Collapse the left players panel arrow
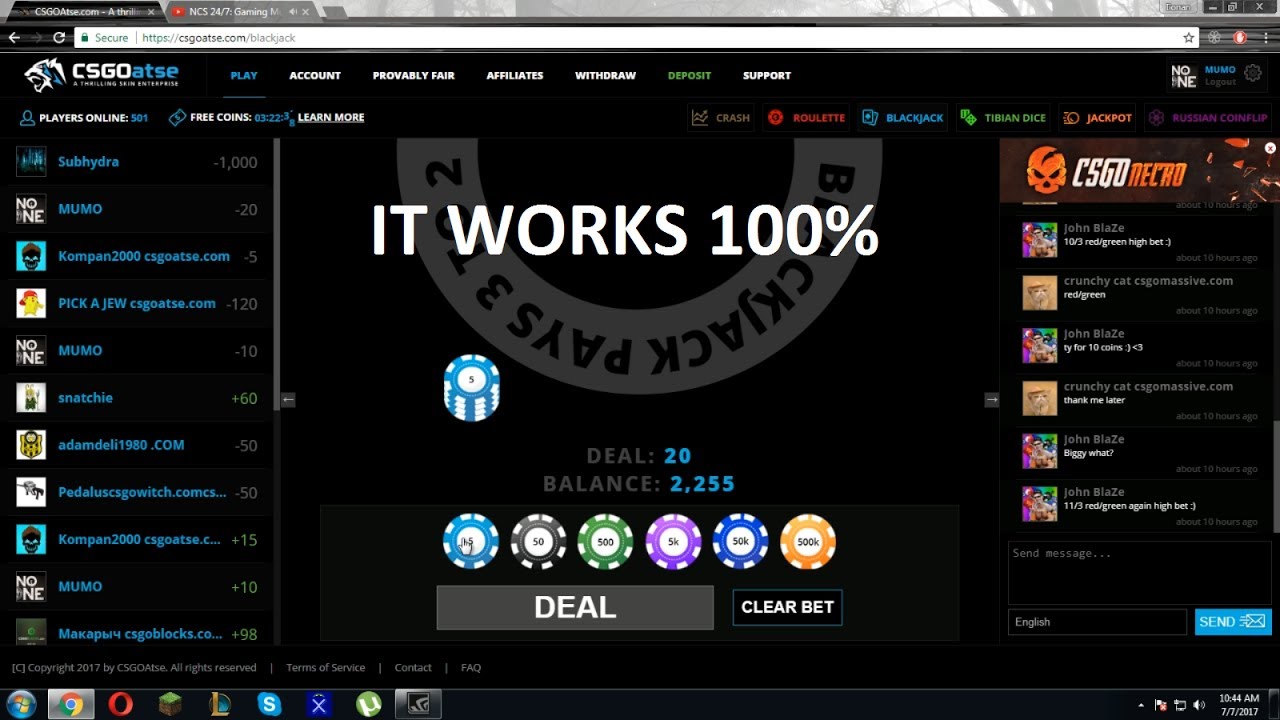The image size is (1280, 720). pyautogui.click(x=288, y=399)
